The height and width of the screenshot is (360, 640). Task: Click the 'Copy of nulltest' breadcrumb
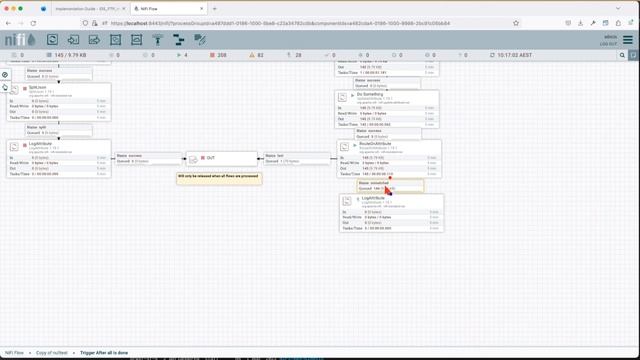[52, 353]
